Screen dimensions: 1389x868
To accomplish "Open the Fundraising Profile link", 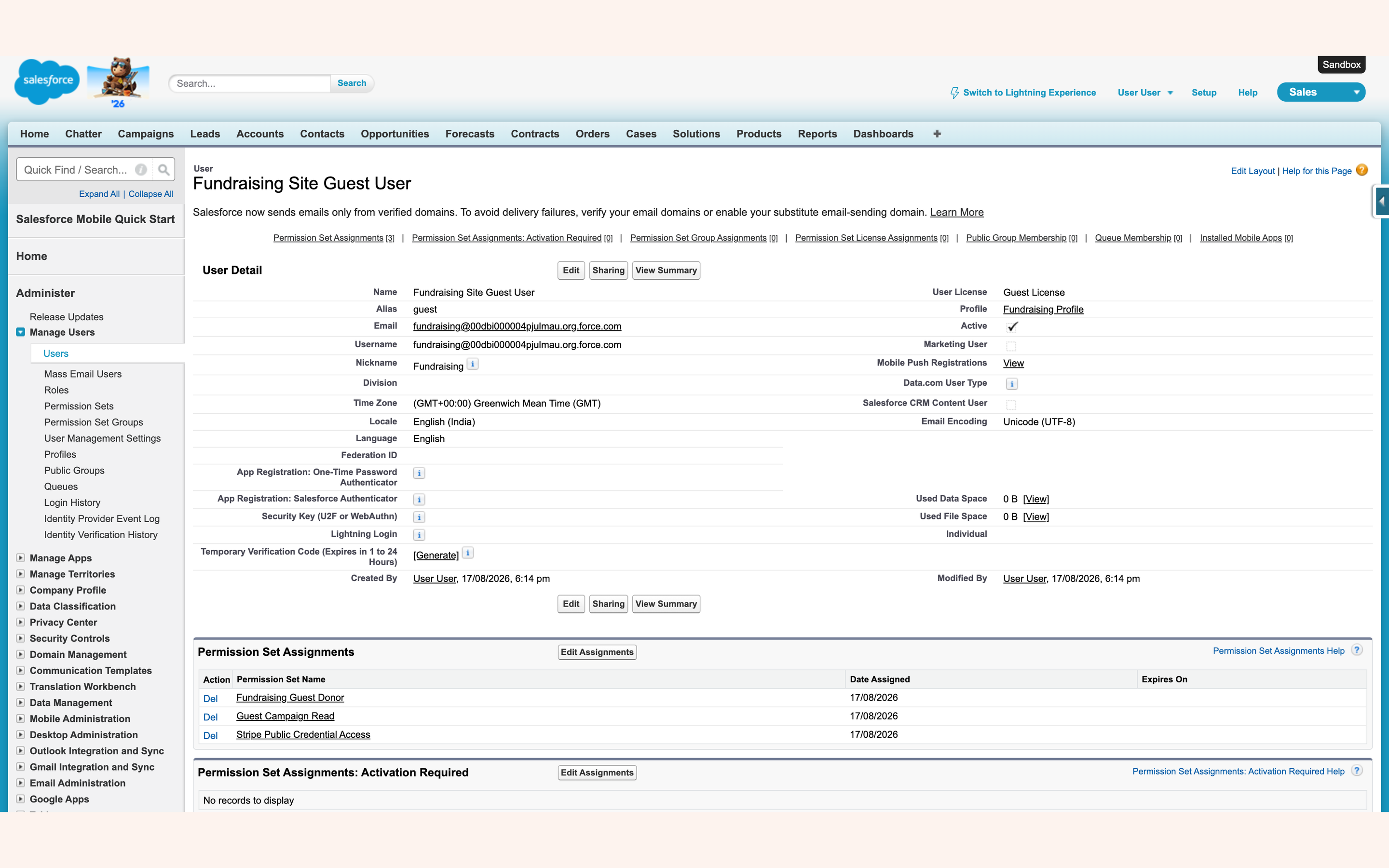I will tap(1043, 310).
